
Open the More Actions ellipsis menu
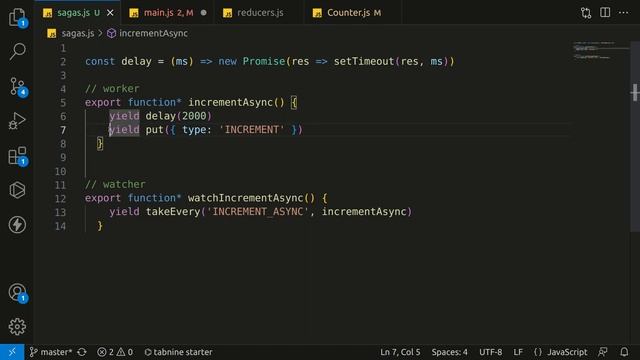[623, 13]
